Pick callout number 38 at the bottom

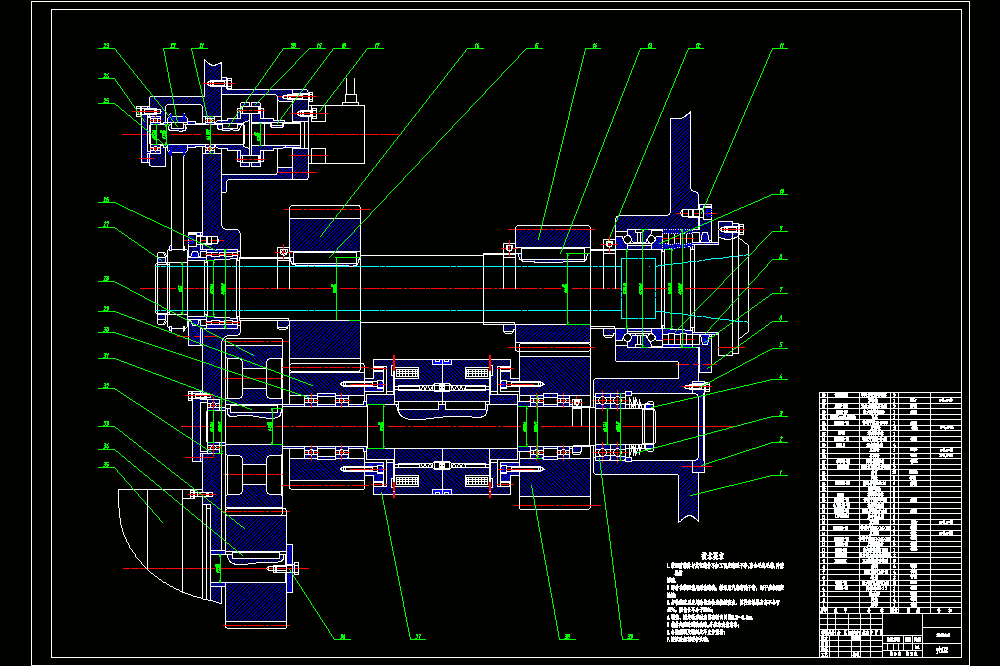click(x=566, y=637)
